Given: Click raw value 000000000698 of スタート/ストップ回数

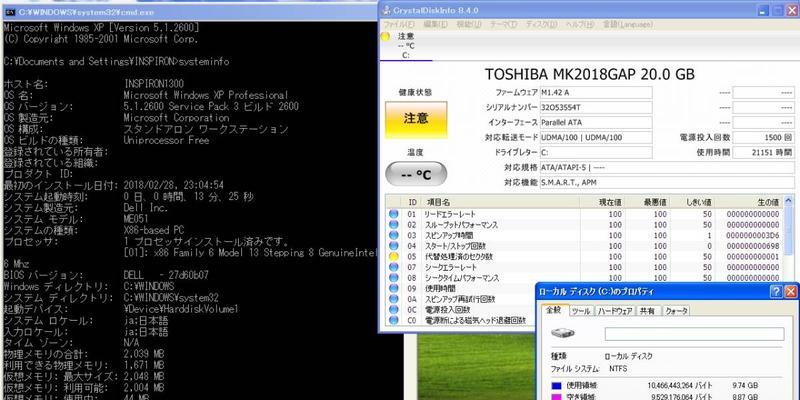Looking at the screenshot, I should point(752,246).
